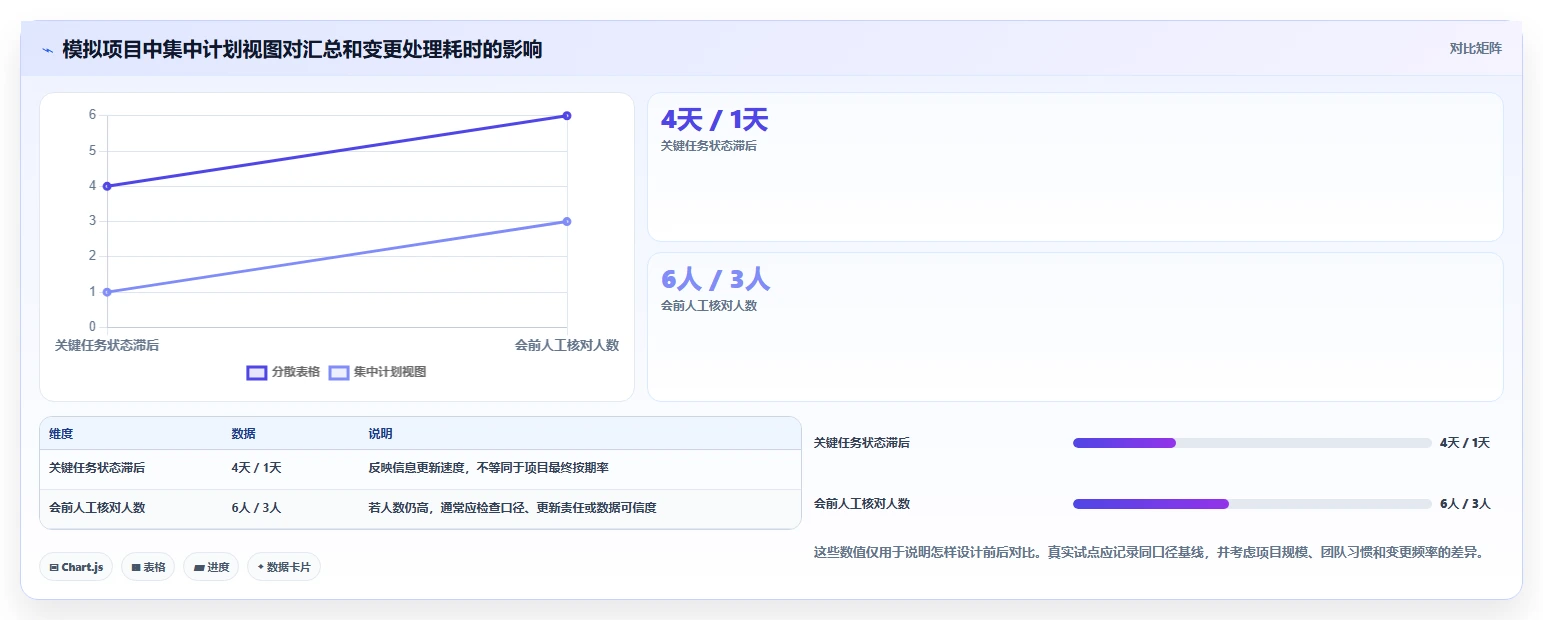Click the 会前人工核对人数 progress bar

pyautogui.click(x=1252, y=504)
